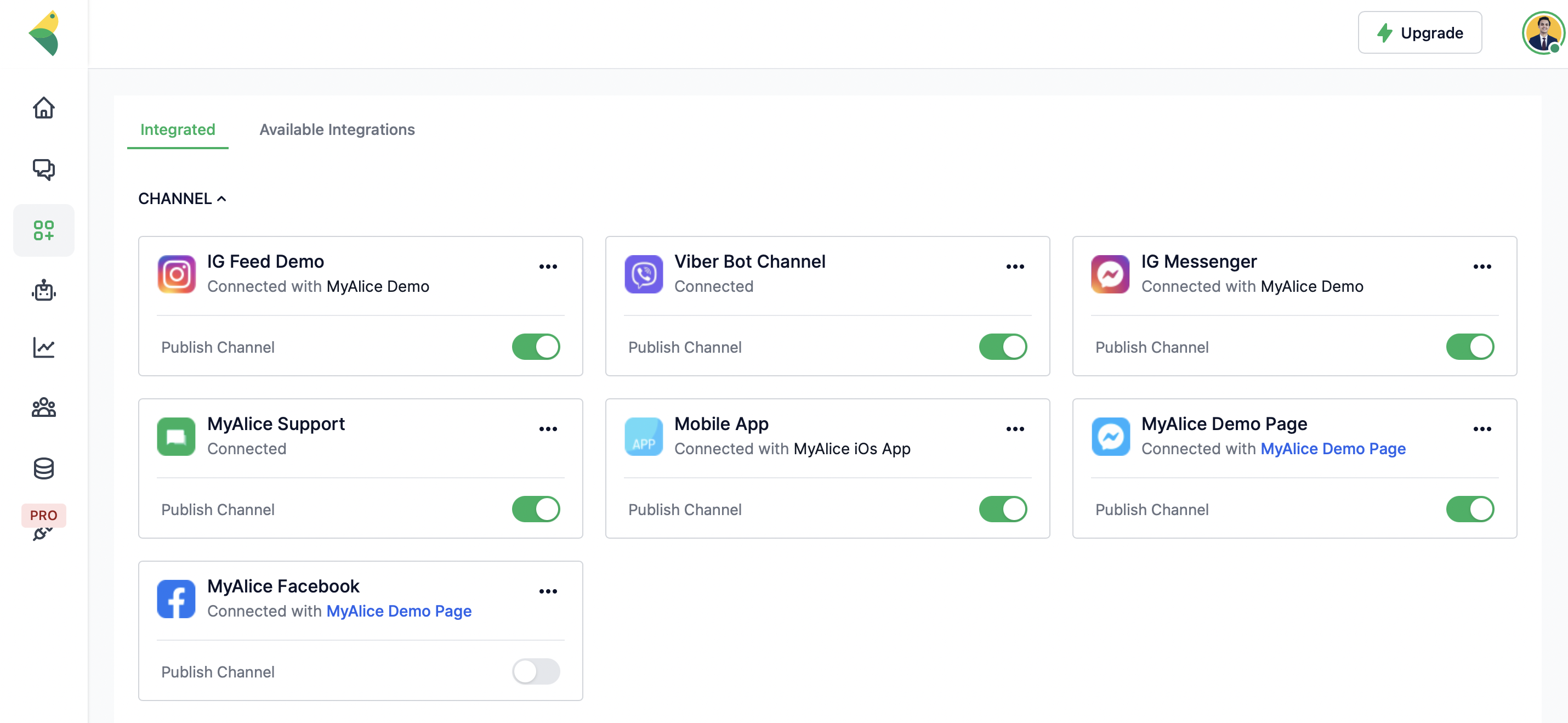
Task: Toggle MyAlice Demo Page Publish Channel switch
Action: click(x=1469, y=509)
